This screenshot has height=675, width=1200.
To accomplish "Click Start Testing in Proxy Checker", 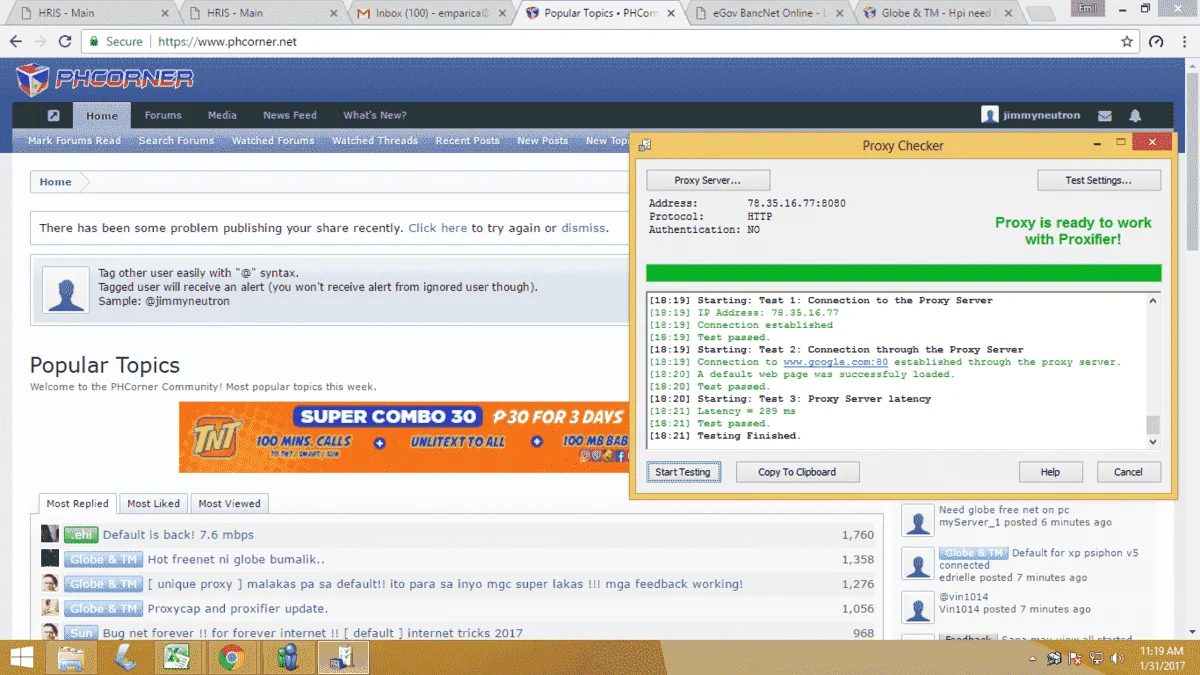I will pos(683,472).
